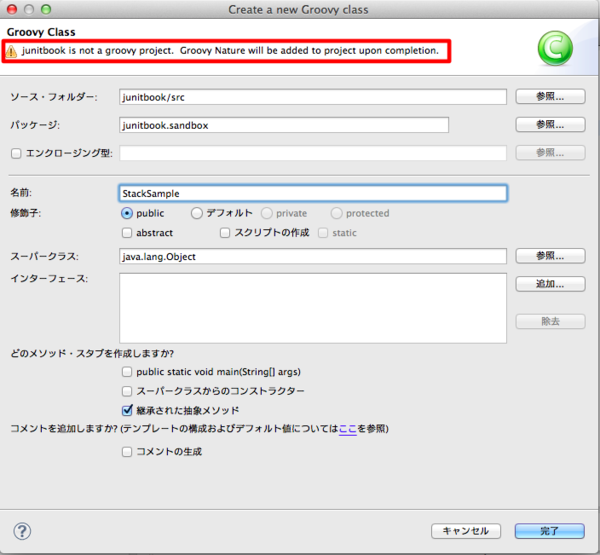Click the green Groovy class icon

click(x=555, y=49)
